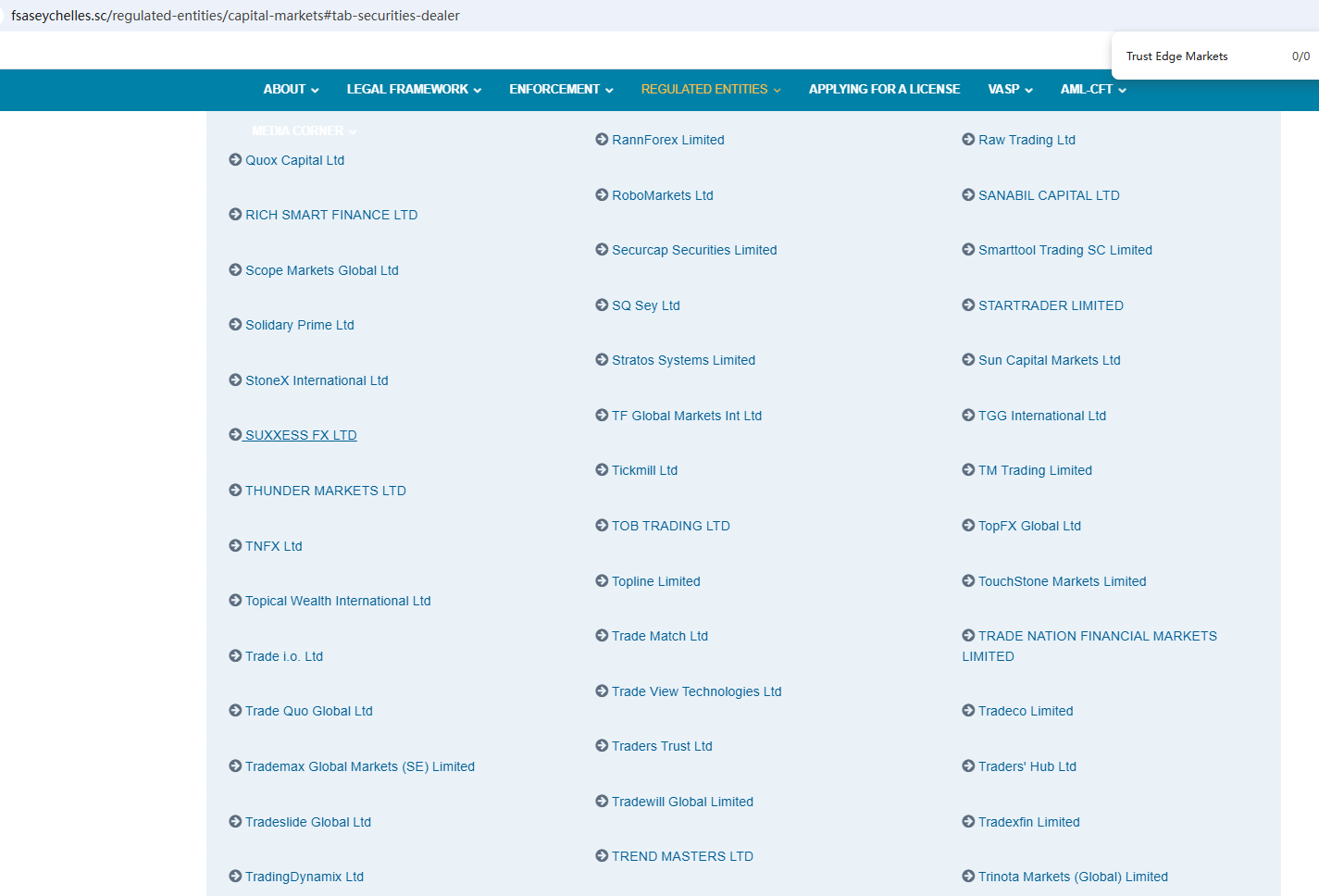Viewport: 1319px width, 896px height.
Task: Click arrow icon next to RICH SMART FINANCE LTD
Action: pos(235,215)
